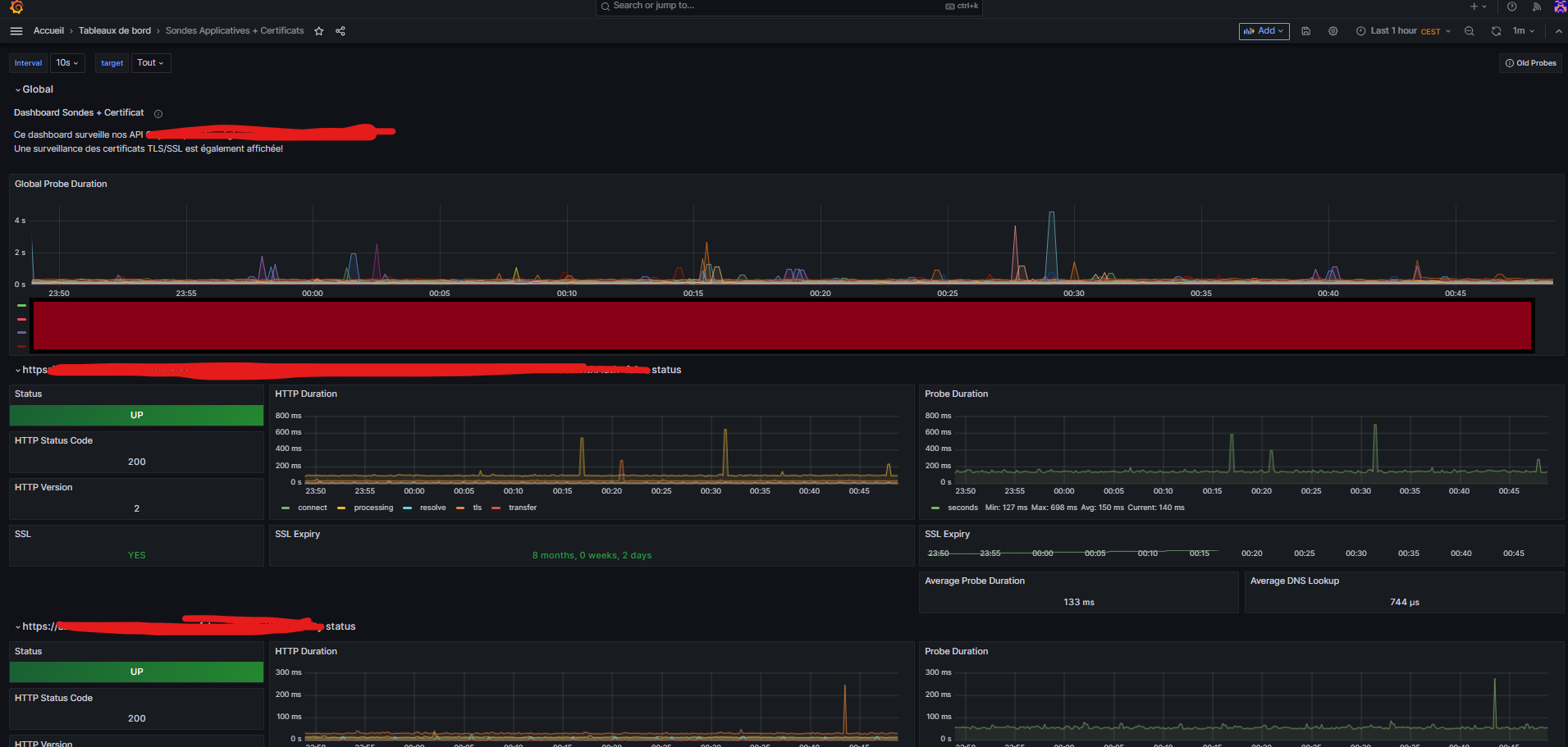Refresh the dashboard now
Viewport: 1568px width, 747px height.
(1497, 31)
